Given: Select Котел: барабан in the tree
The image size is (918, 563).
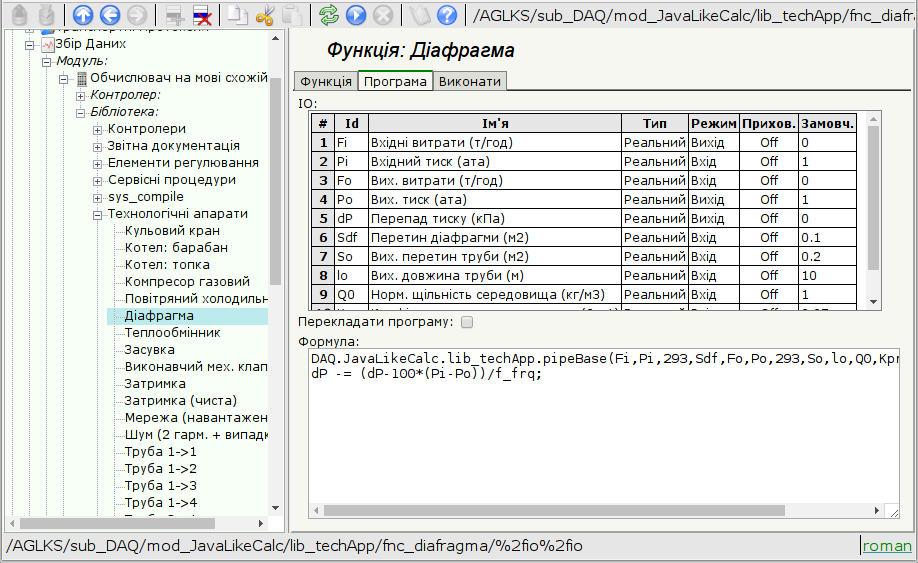Looking at the screenshot, I should click(x=176, y=248).
